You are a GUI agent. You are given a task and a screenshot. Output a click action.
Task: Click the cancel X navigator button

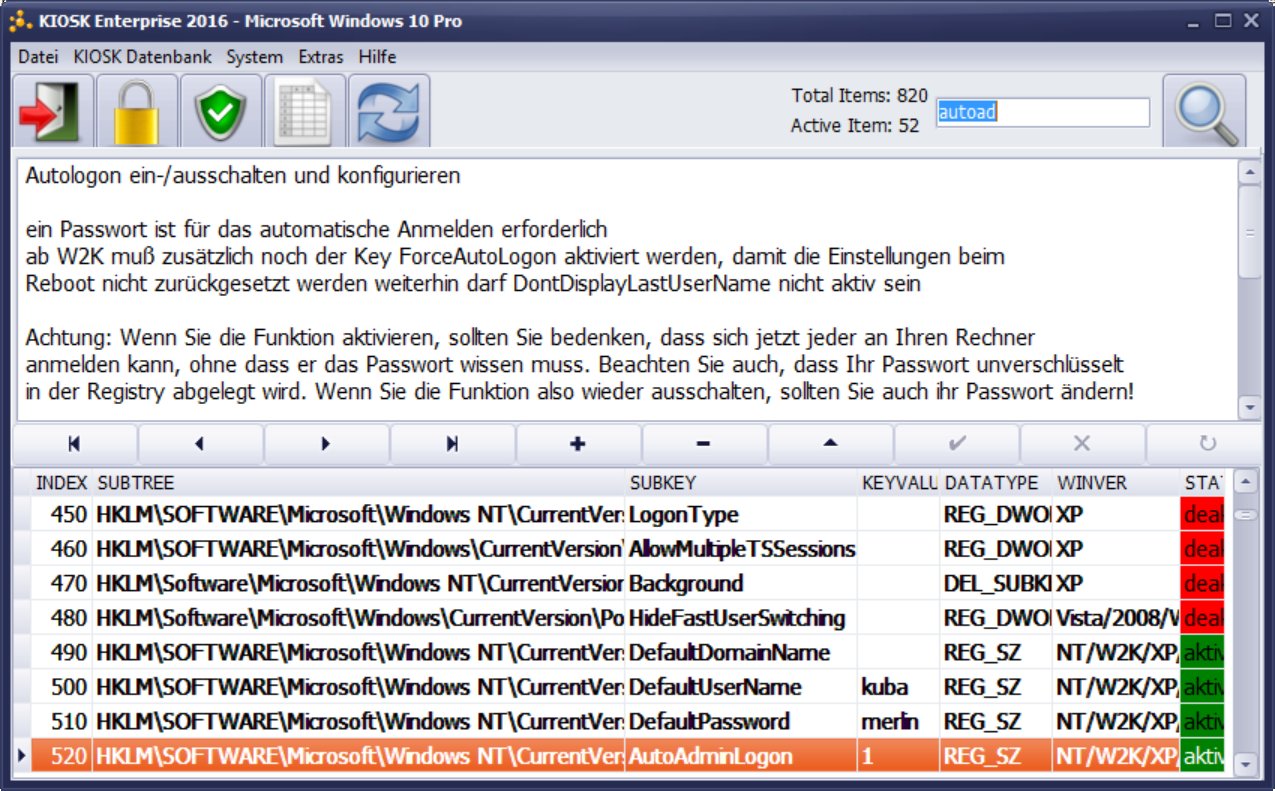1082,444
